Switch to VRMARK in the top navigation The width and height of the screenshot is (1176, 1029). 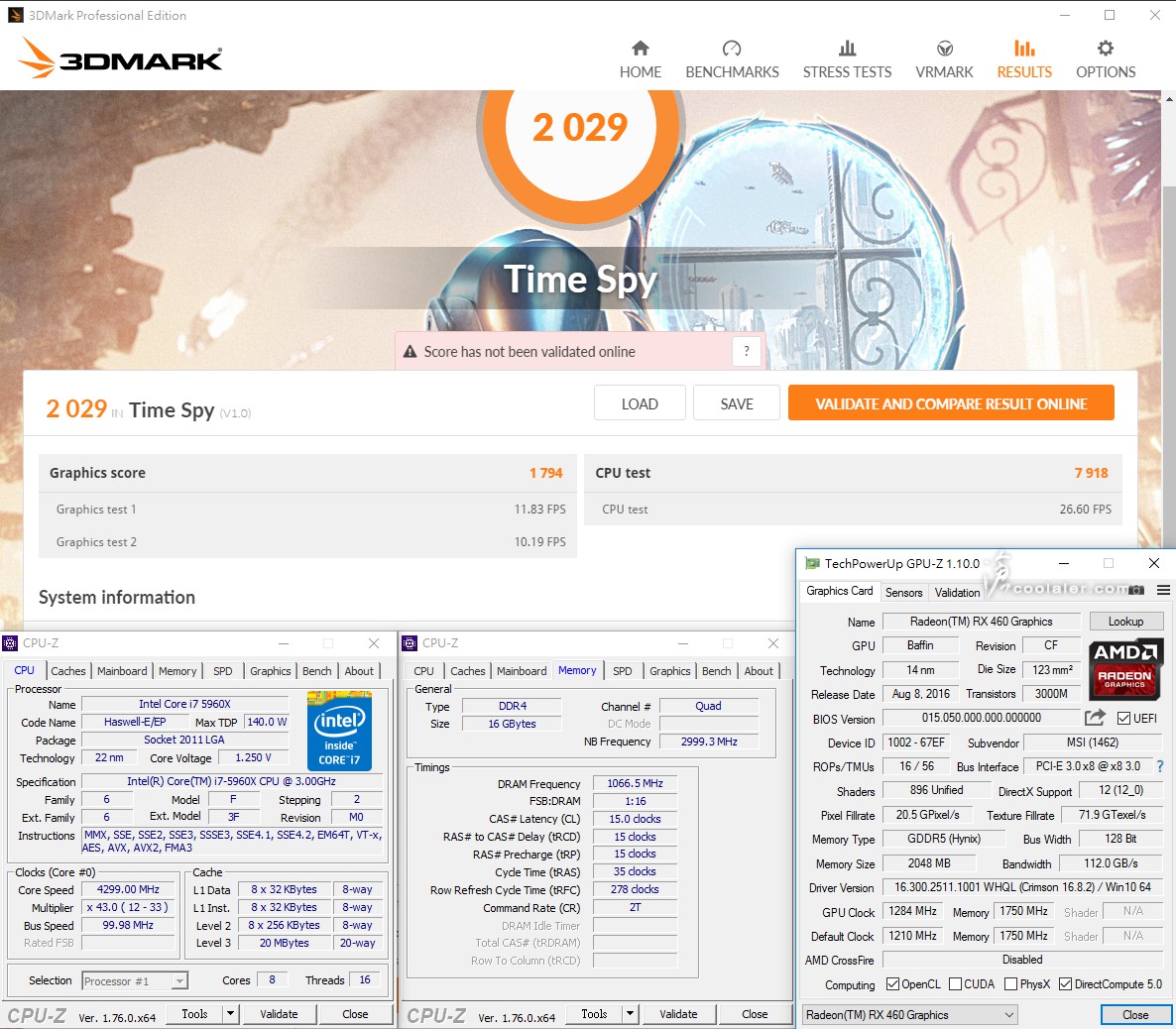(944, 60)
